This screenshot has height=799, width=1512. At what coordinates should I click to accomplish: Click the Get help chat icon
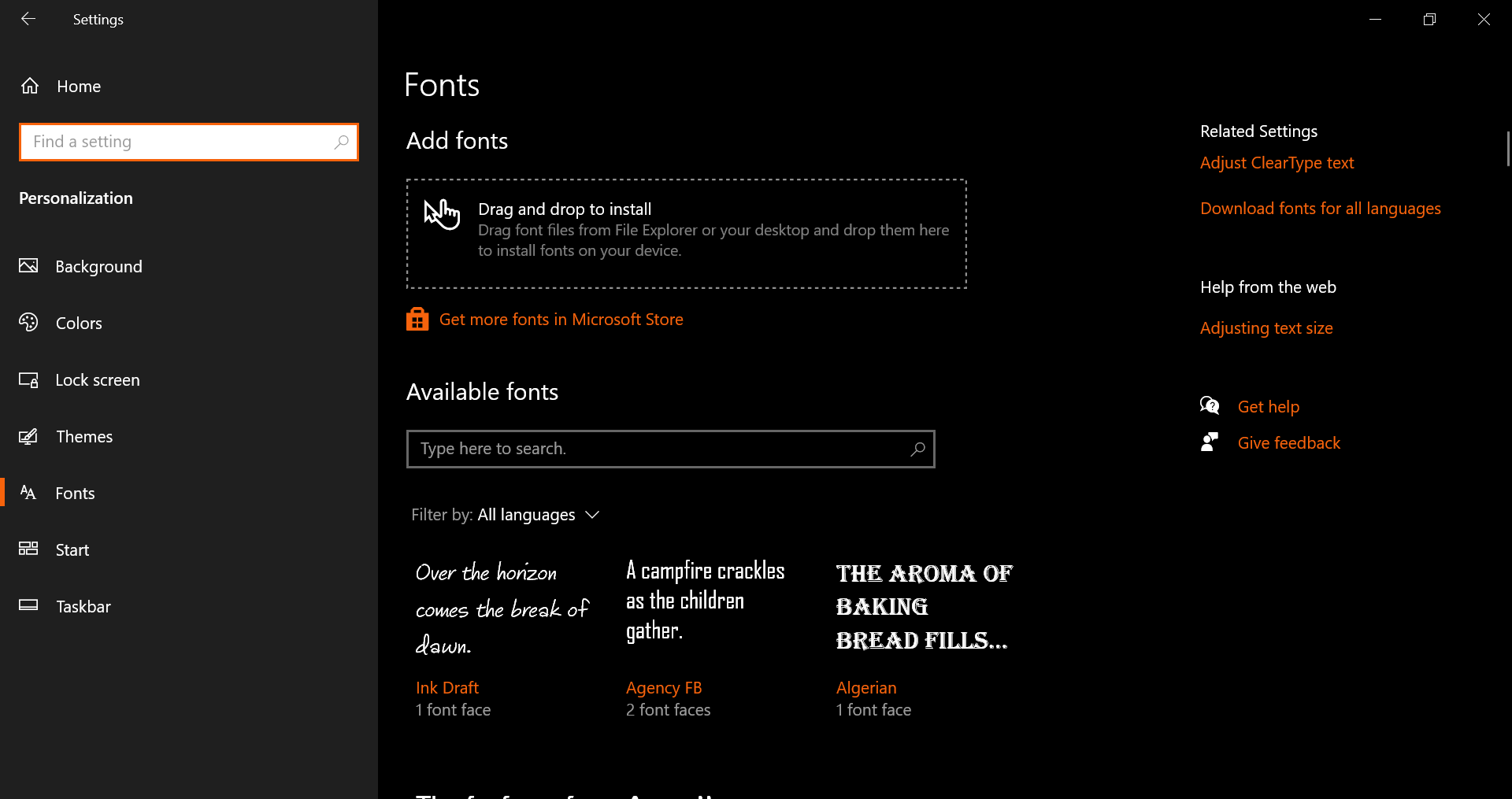click(1210, 406)
